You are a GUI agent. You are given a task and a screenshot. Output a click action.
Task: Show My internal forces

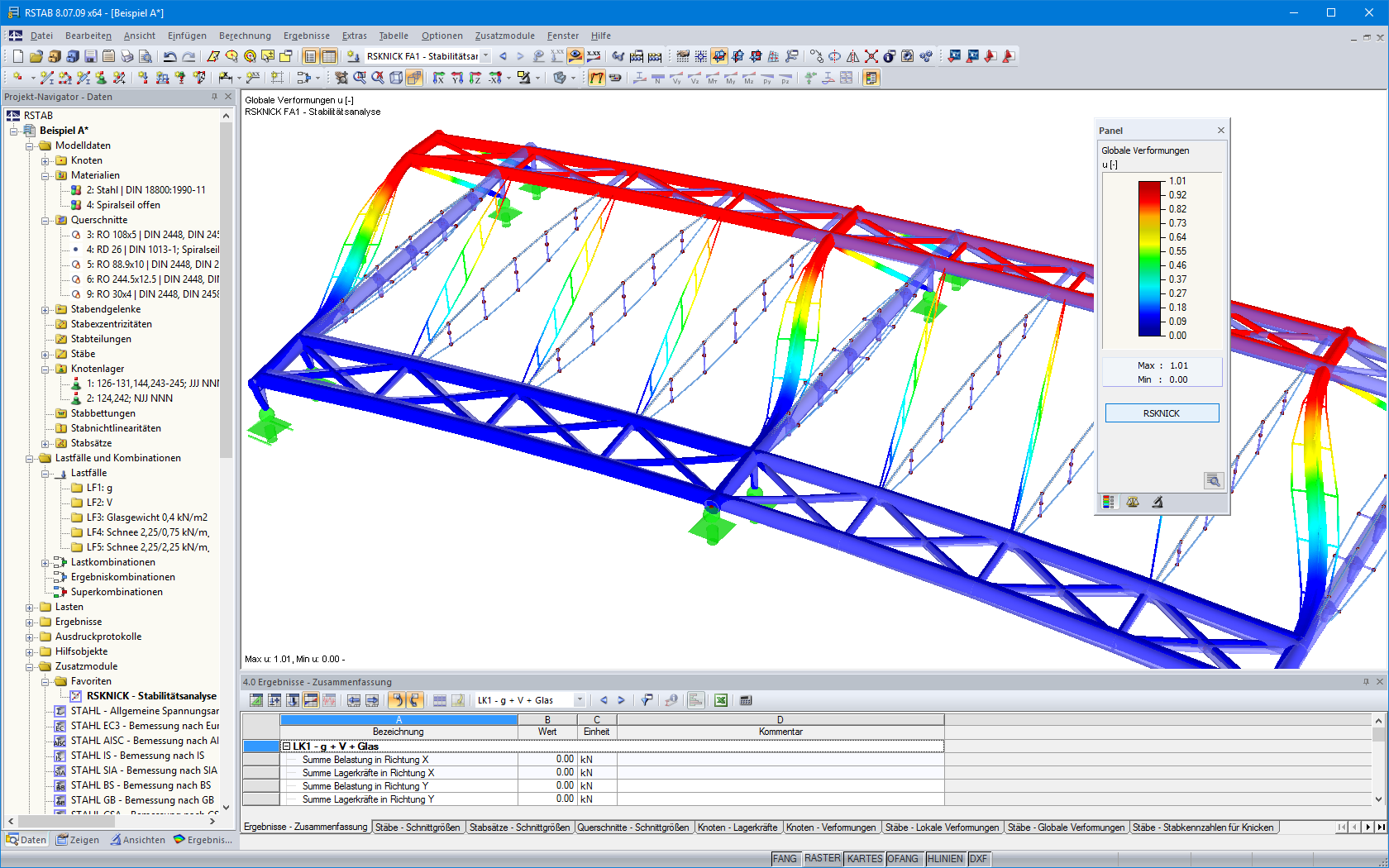point(731,78)
